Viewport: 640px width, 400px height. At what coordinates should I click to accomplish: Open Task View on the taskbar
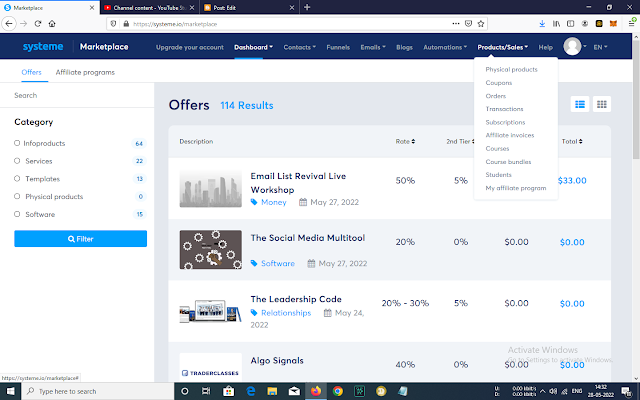[206, 391]
